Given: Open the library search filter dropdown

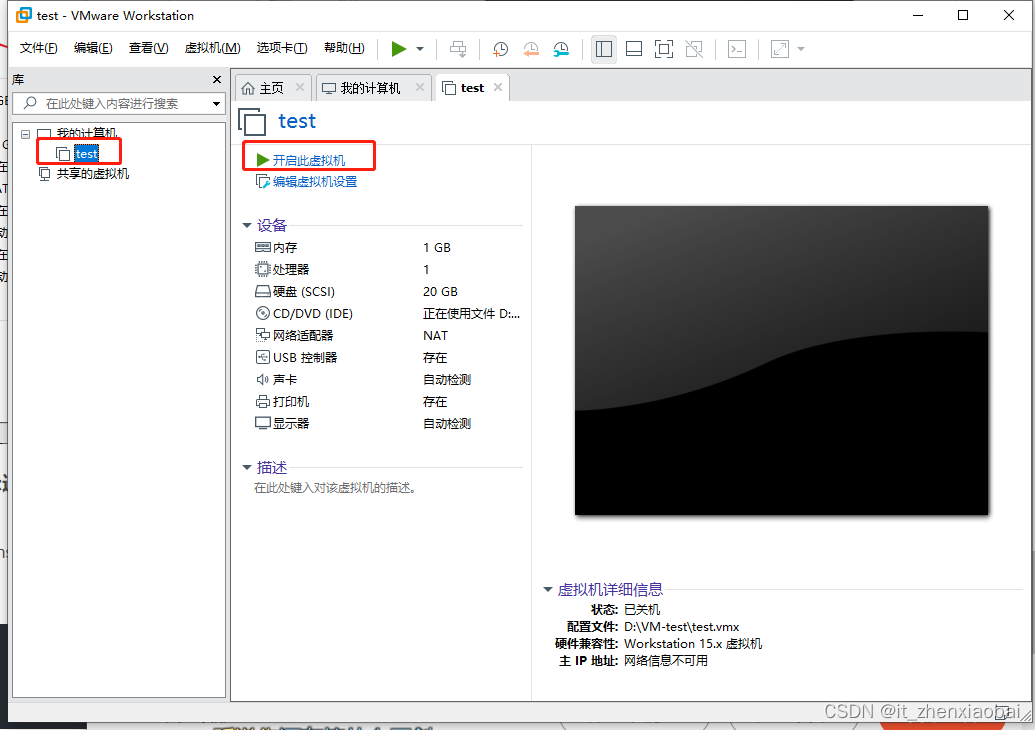Looking at the screenshot, I should click(216, 104).
